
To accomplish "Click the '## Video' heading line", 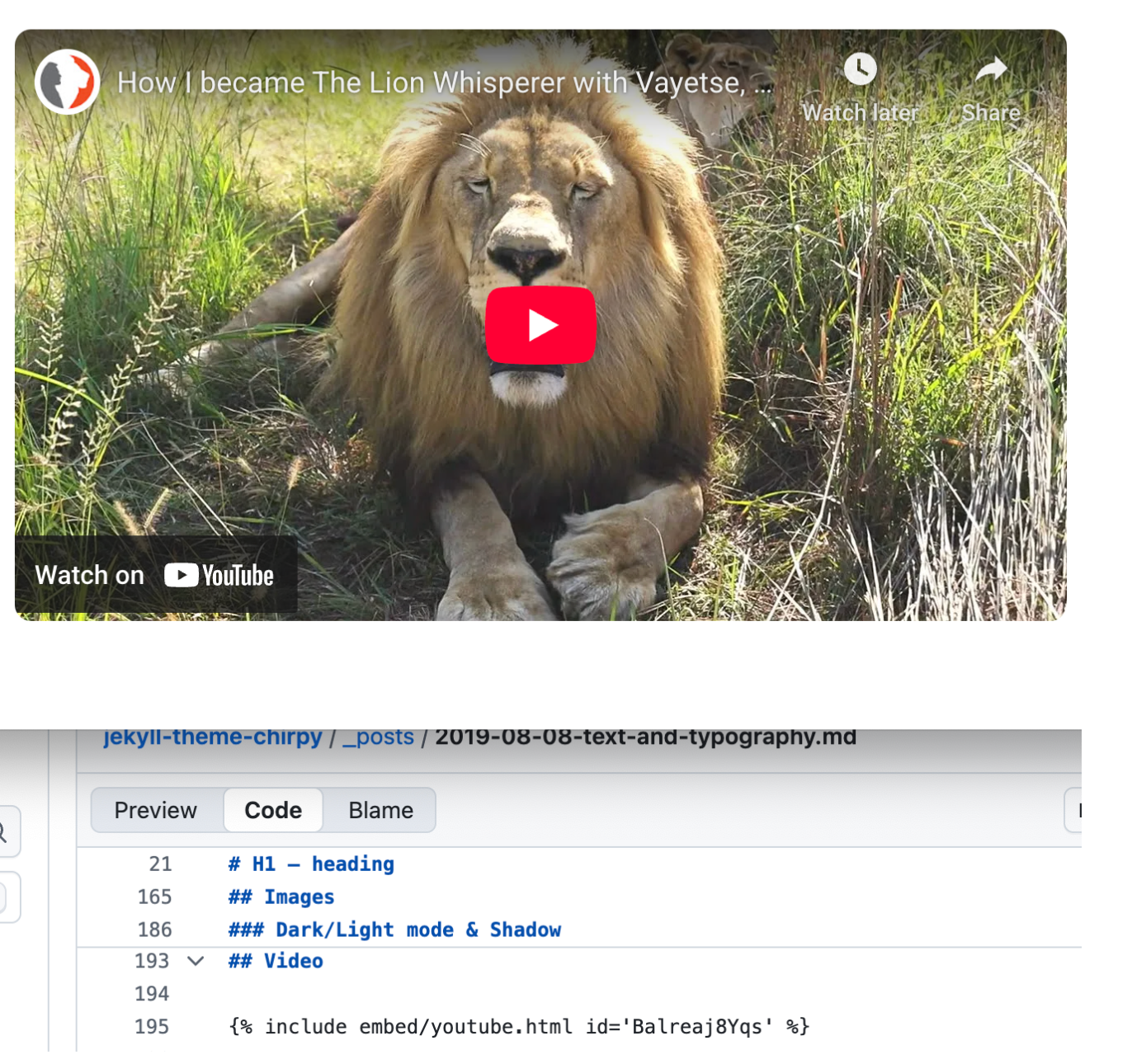I will tap(276, 961).
